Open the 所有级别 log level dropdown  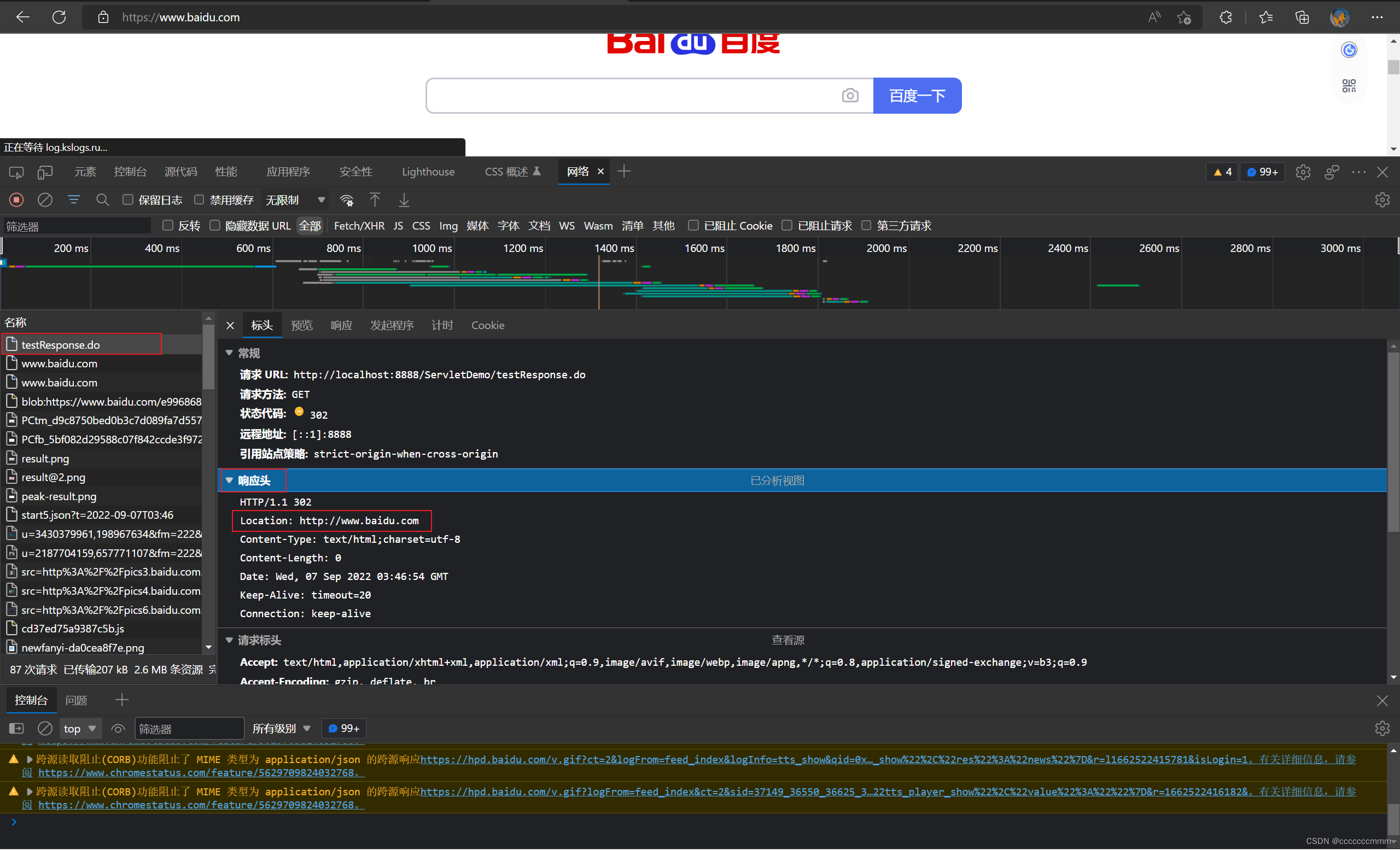tap(281, 729)
